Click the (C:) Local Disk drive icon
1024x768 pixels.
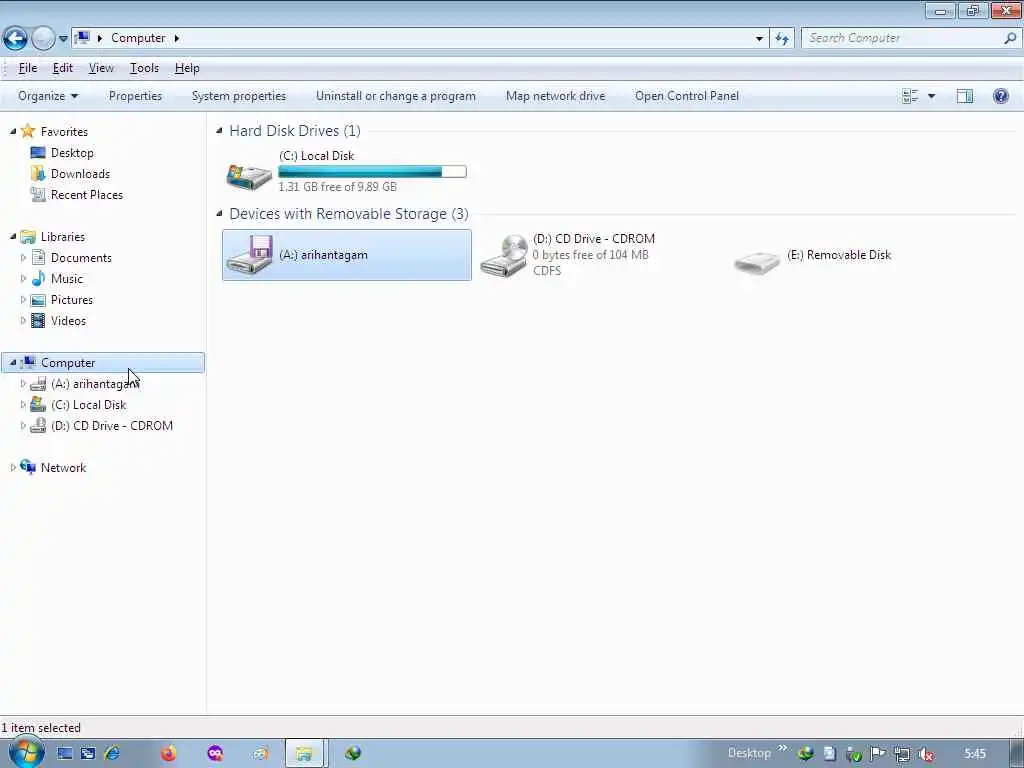tap(249, 176)
